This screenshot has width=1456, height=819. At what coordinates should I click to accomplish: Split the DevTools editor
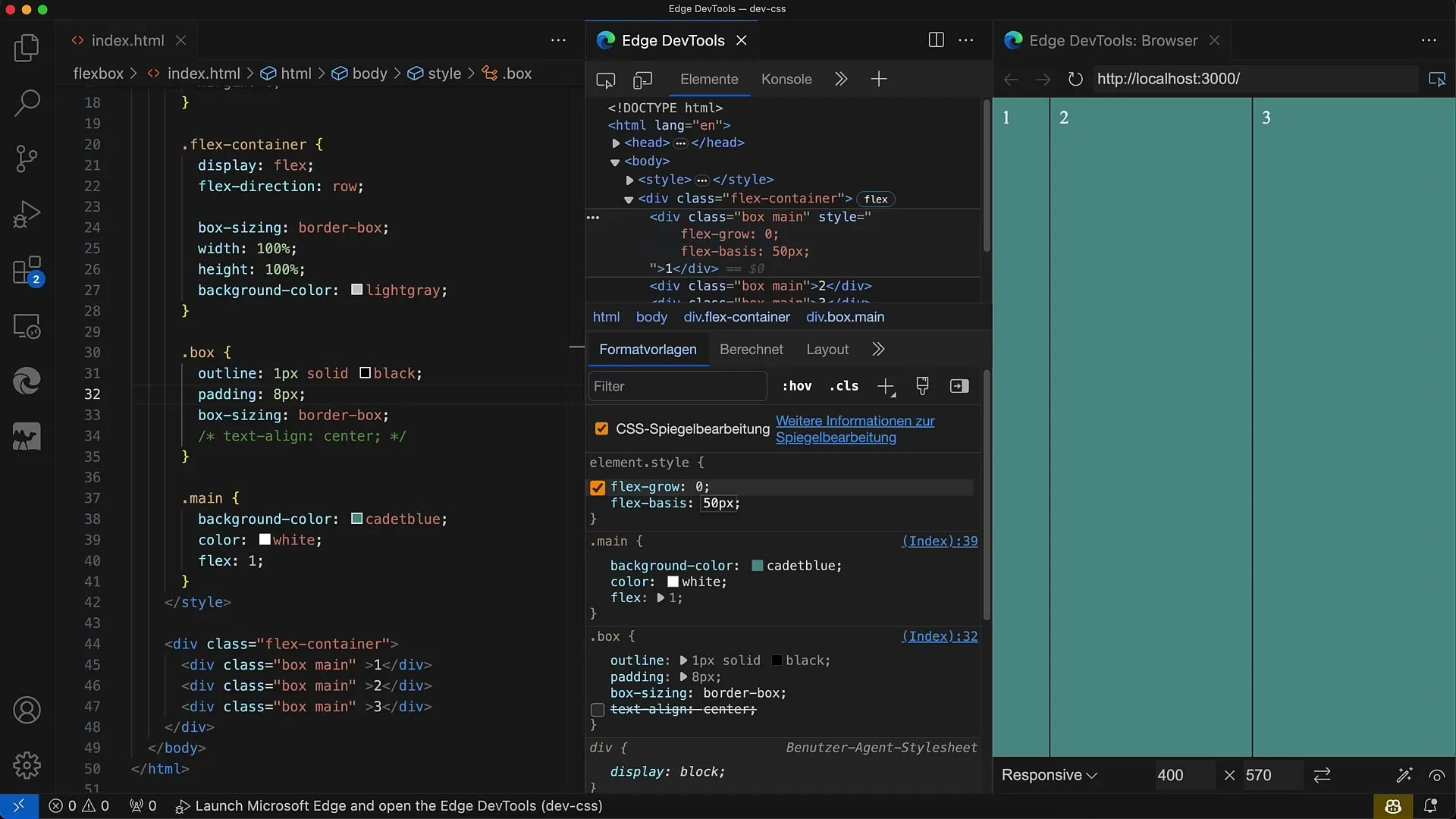coord(937,40)
